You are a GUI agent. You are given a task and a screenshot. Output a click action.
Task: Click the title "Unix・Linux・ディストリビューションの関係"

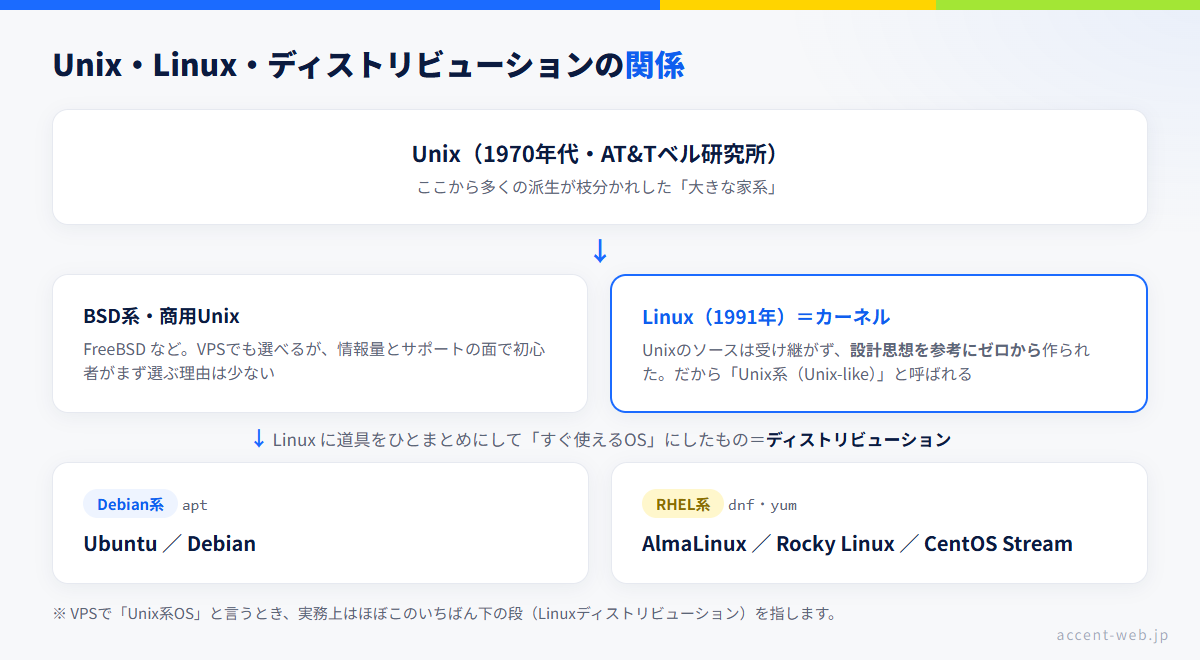coord(368,65)
